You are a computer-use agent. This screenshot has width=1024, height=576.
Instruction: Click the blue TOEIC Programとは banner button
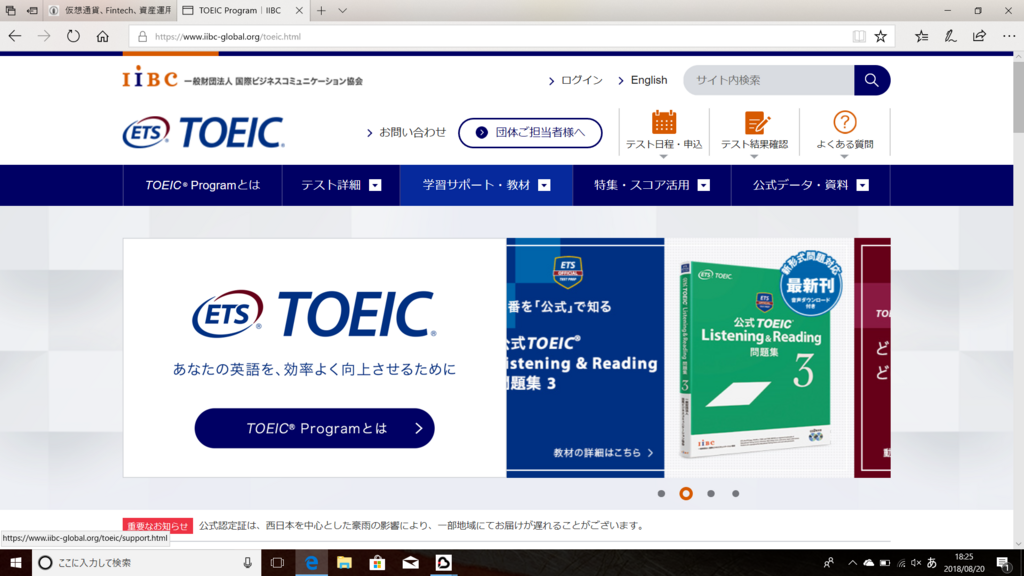coord(314,428)
